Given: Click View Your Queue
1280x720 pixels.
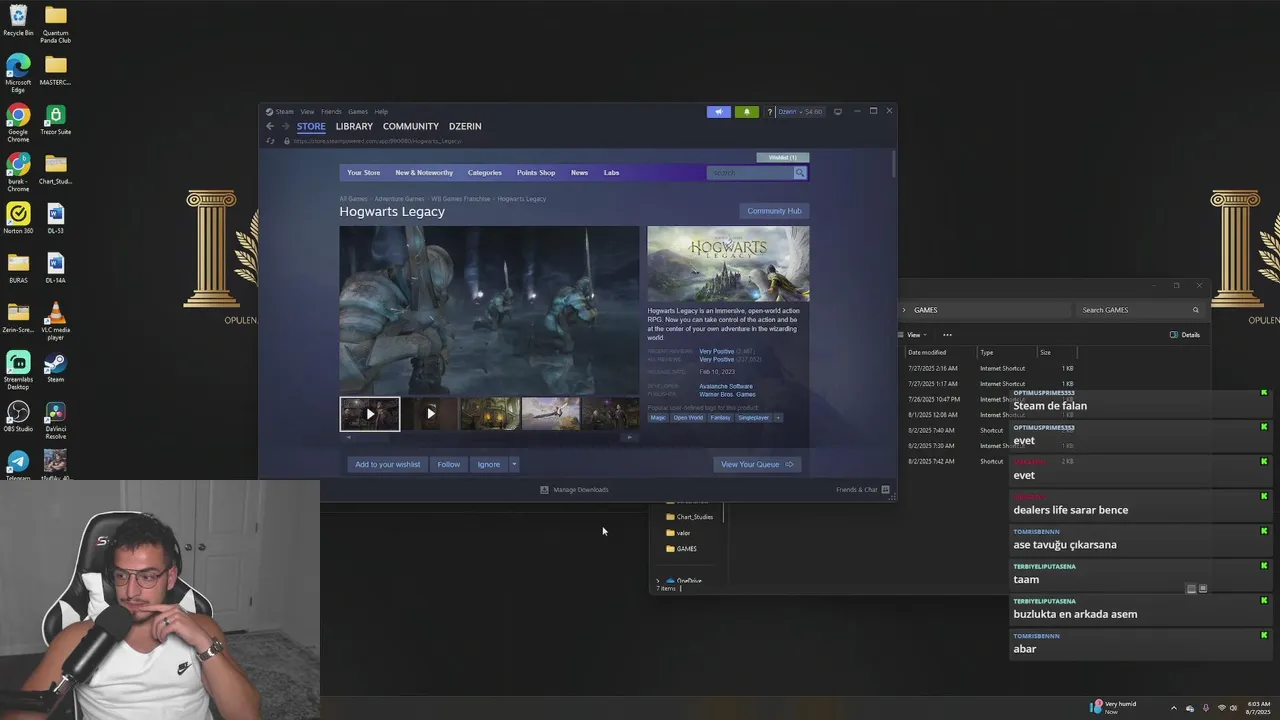Looking at the screenshot, I should pyautogui.click(x=757, y=464).
